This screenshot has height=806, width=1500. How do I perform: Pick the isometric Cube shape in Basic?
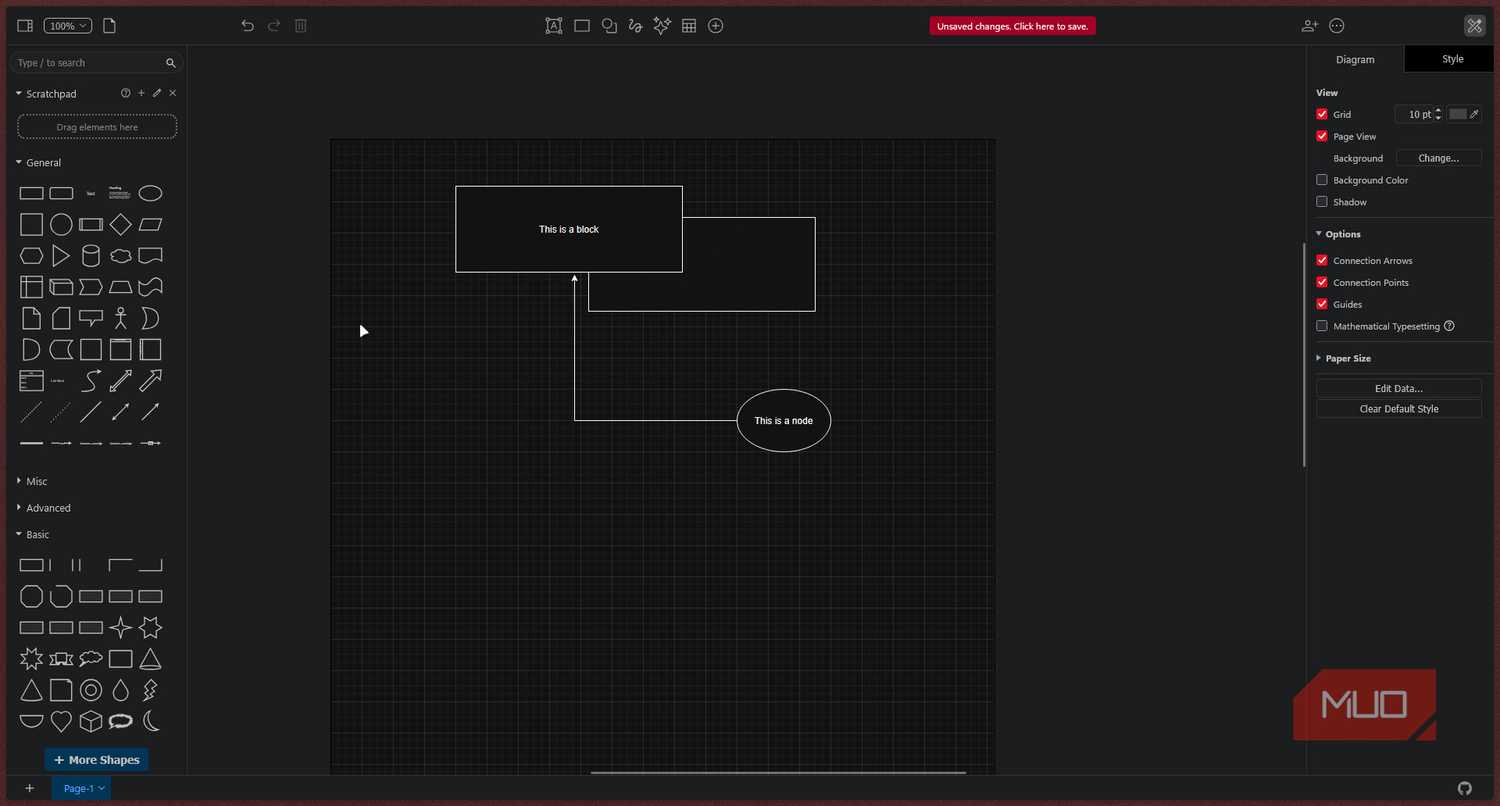coord(91,721)
